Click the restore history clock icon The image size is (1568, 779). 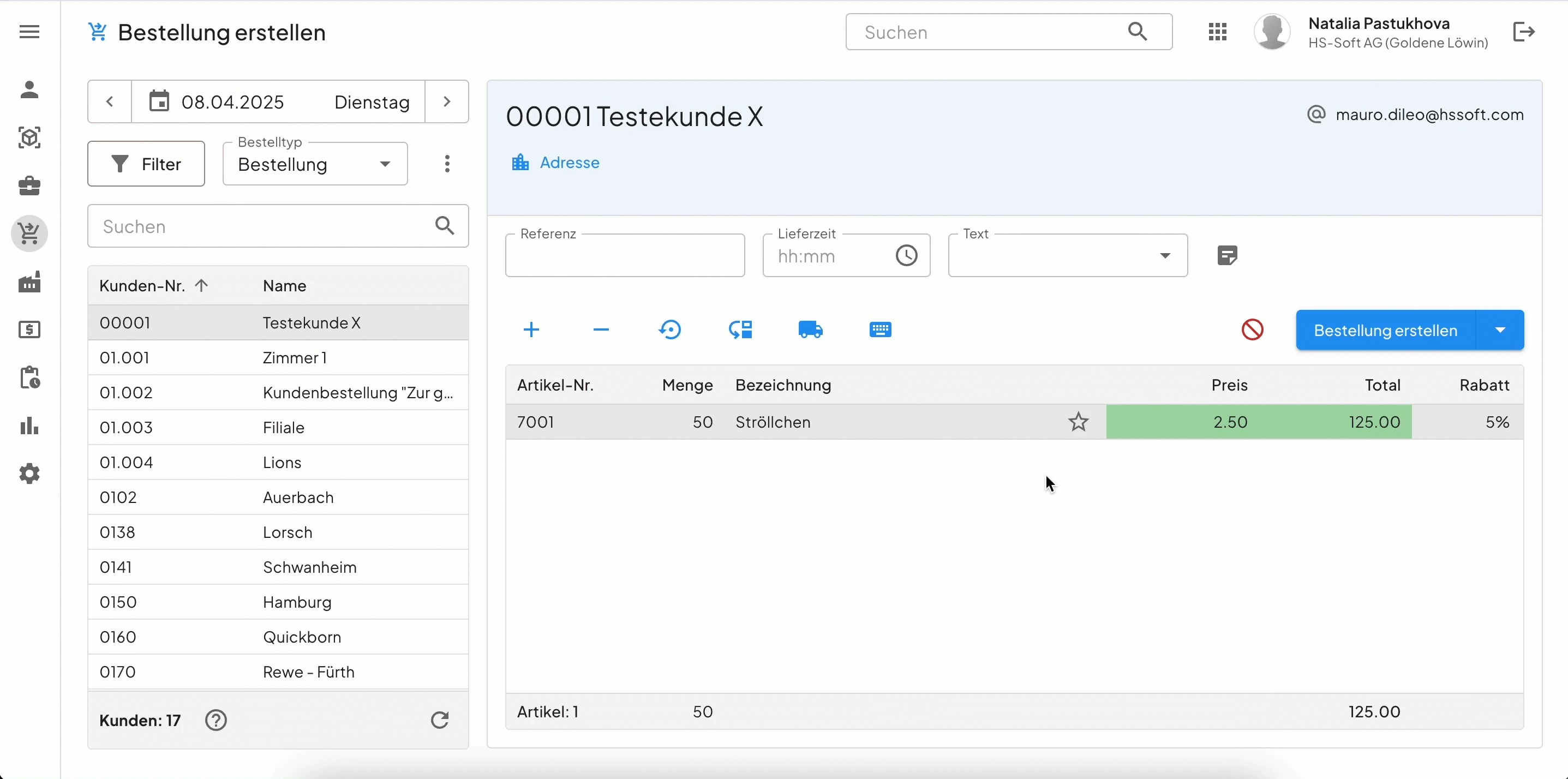670,330
